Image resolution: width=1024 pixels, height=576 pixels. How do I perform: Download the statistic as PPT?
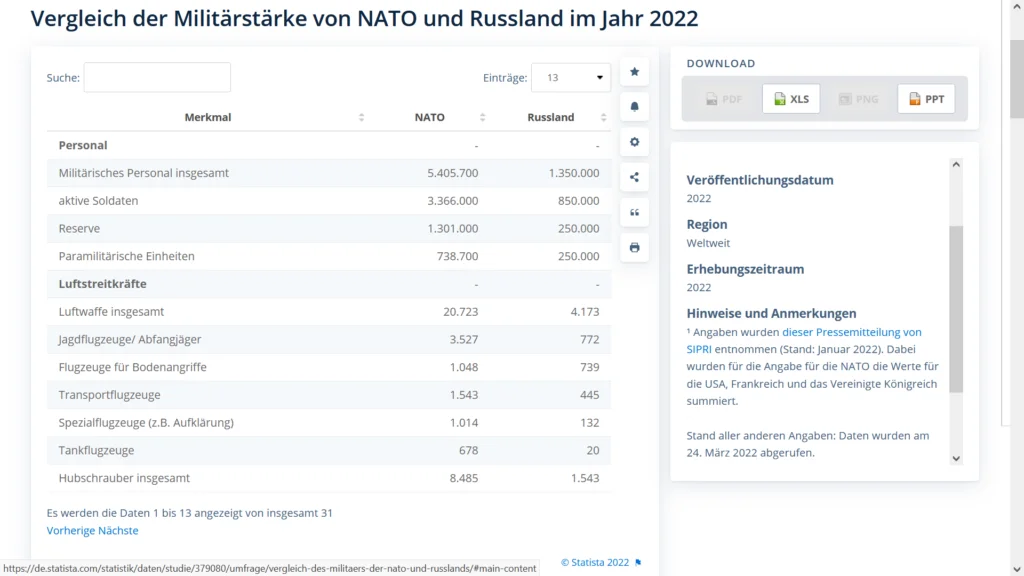(926, 99)
